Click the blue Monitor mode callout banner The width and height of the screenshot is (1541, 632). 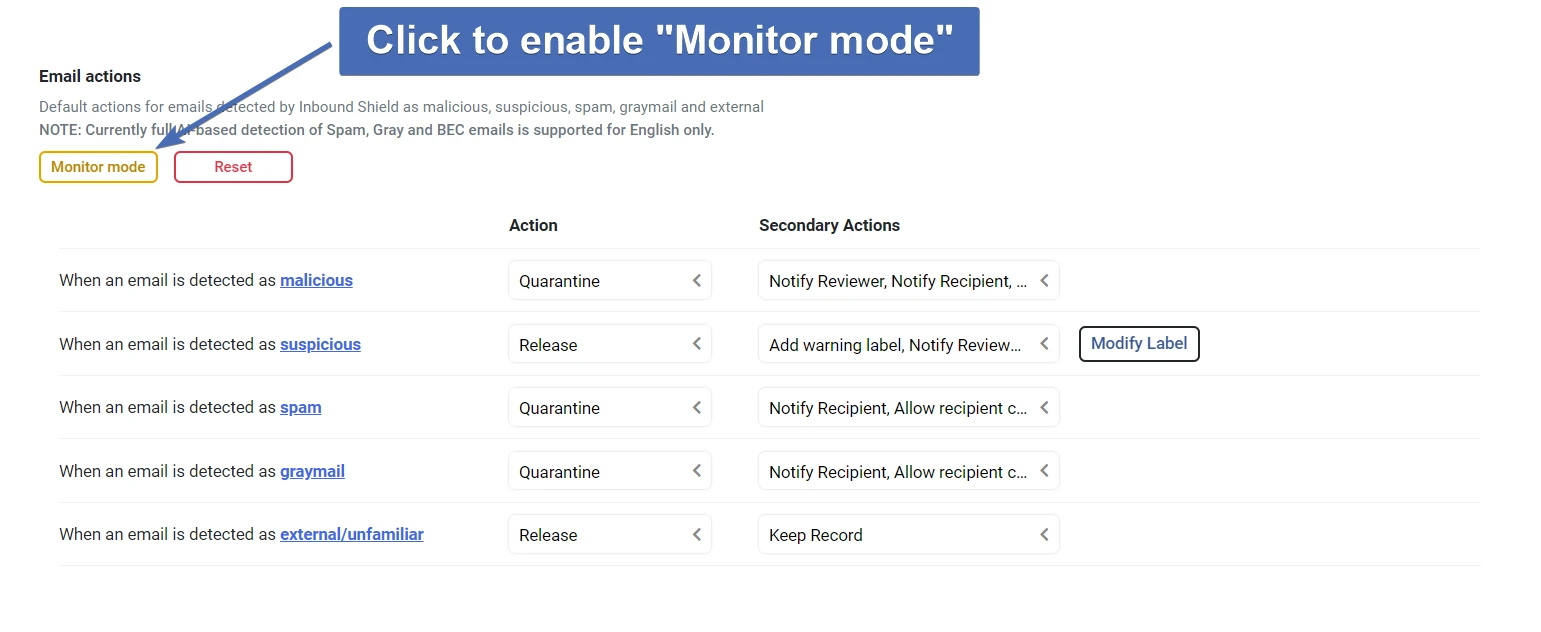[x=659, y=41]
